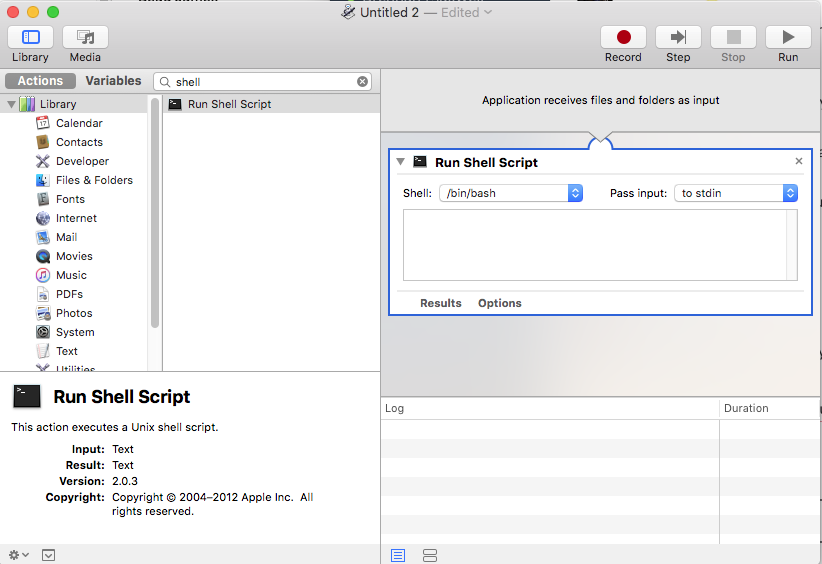
Task: Click the workflow input description text
Action: (600, 100)
